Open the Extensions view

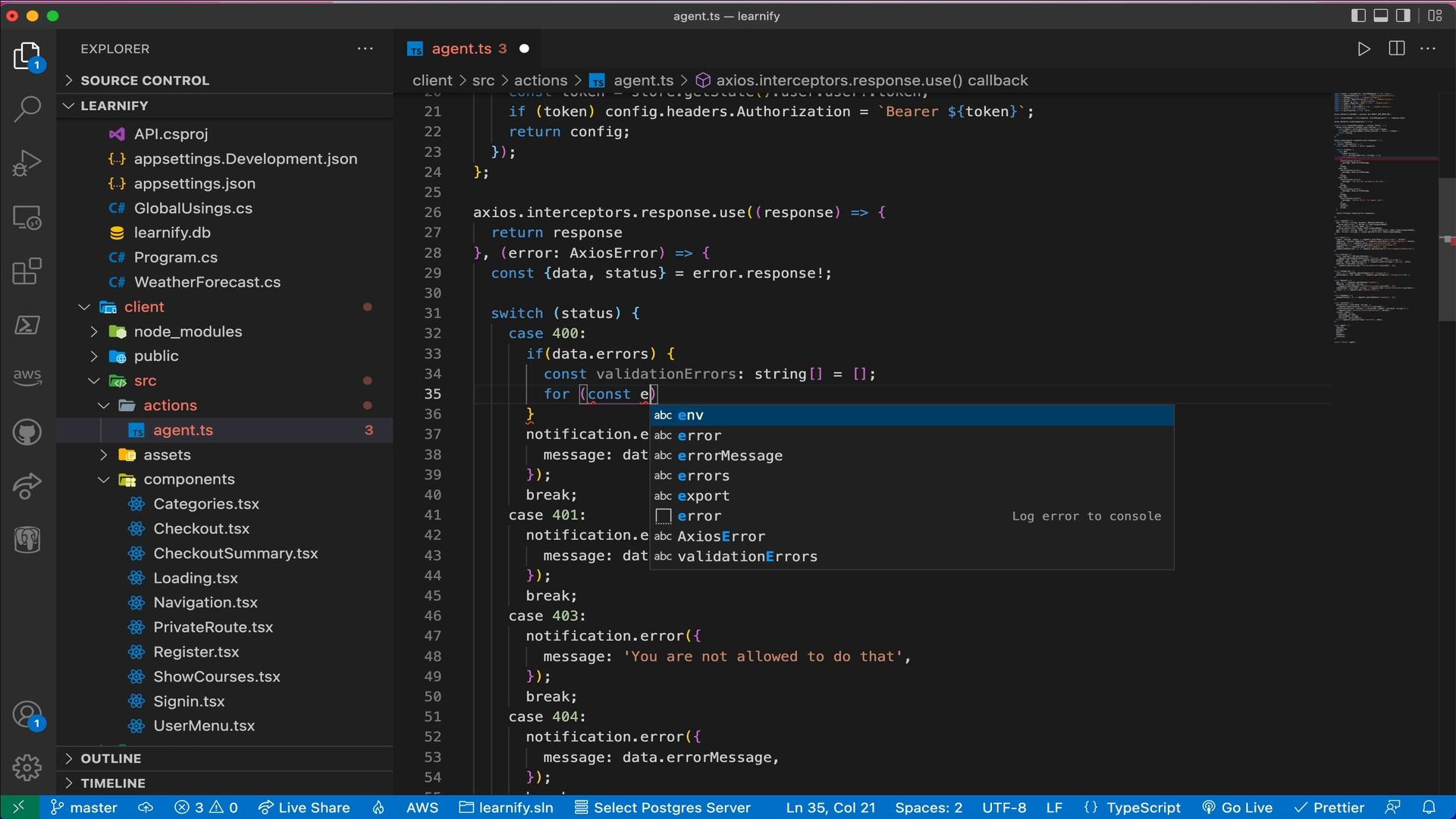[x=27, y=271]
